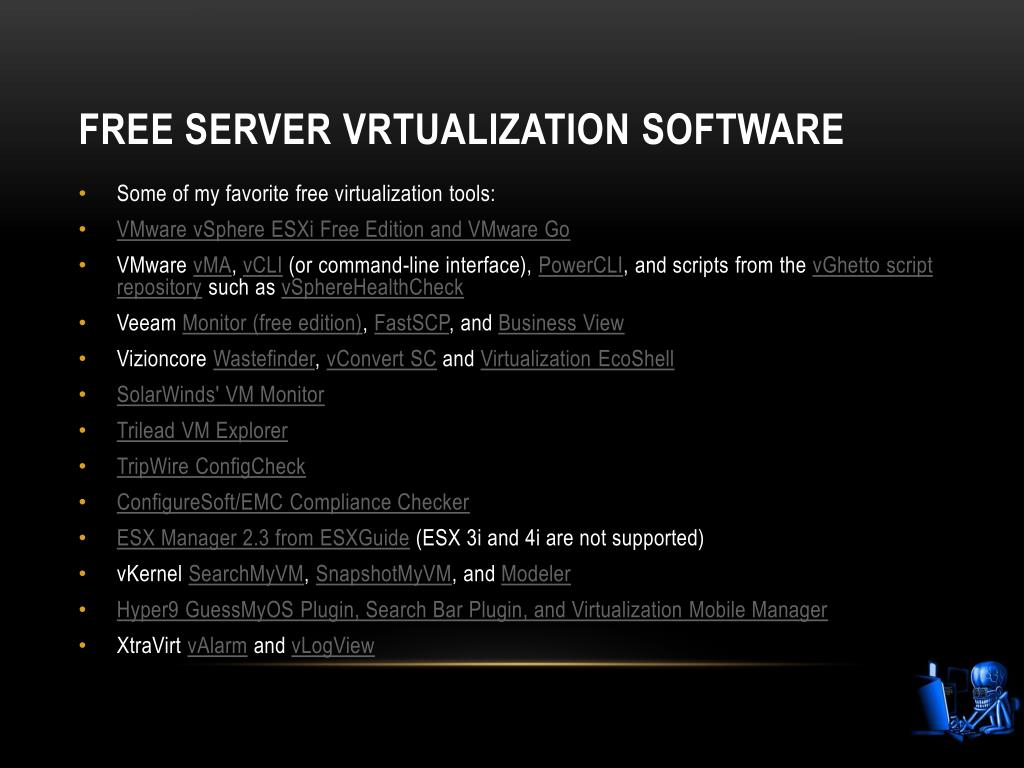Open ConfigureSoft/EMC Compliance Checker link
The height and width of the screenshot is (768, 1024).
[293, 503]
